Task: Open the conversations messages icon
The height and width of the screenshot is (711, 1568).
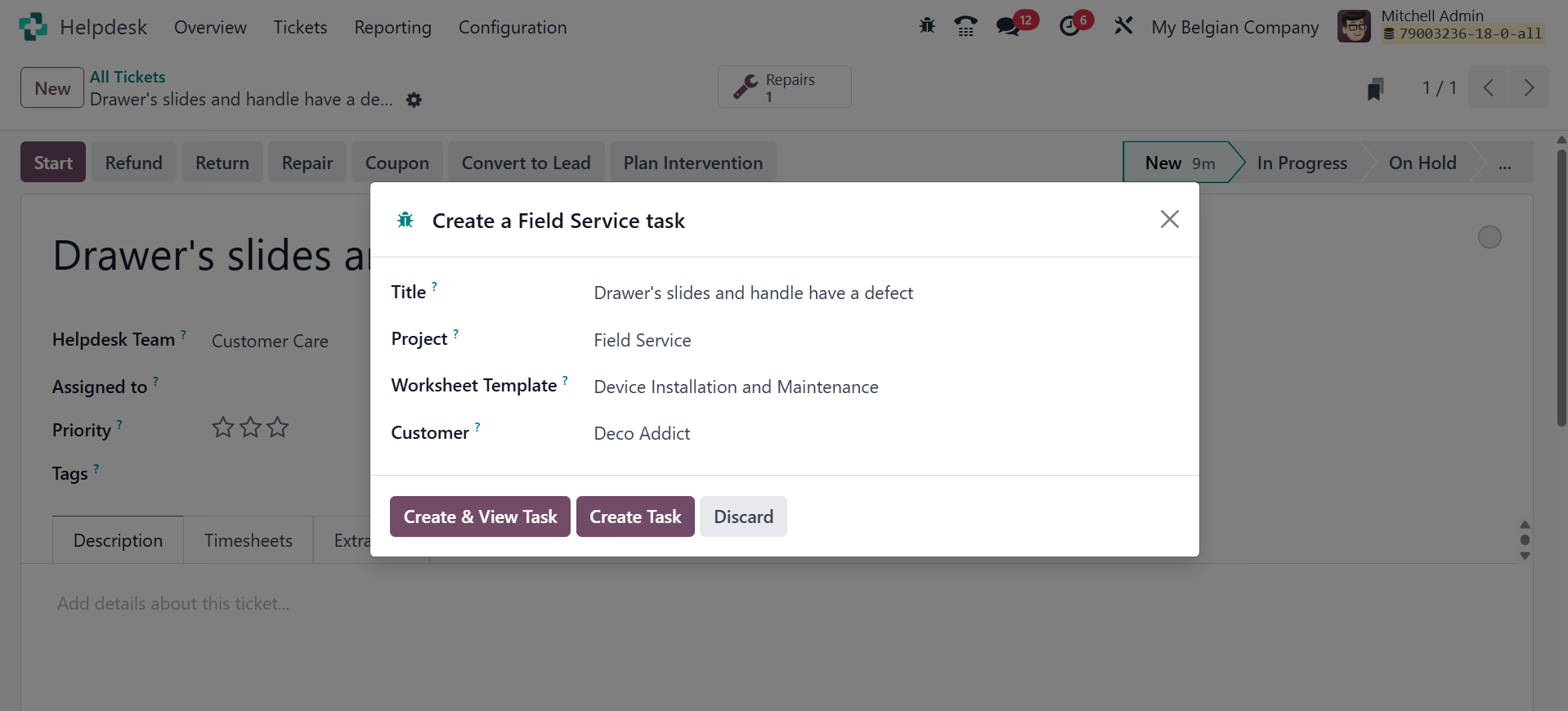Action: pos(1008,26)
